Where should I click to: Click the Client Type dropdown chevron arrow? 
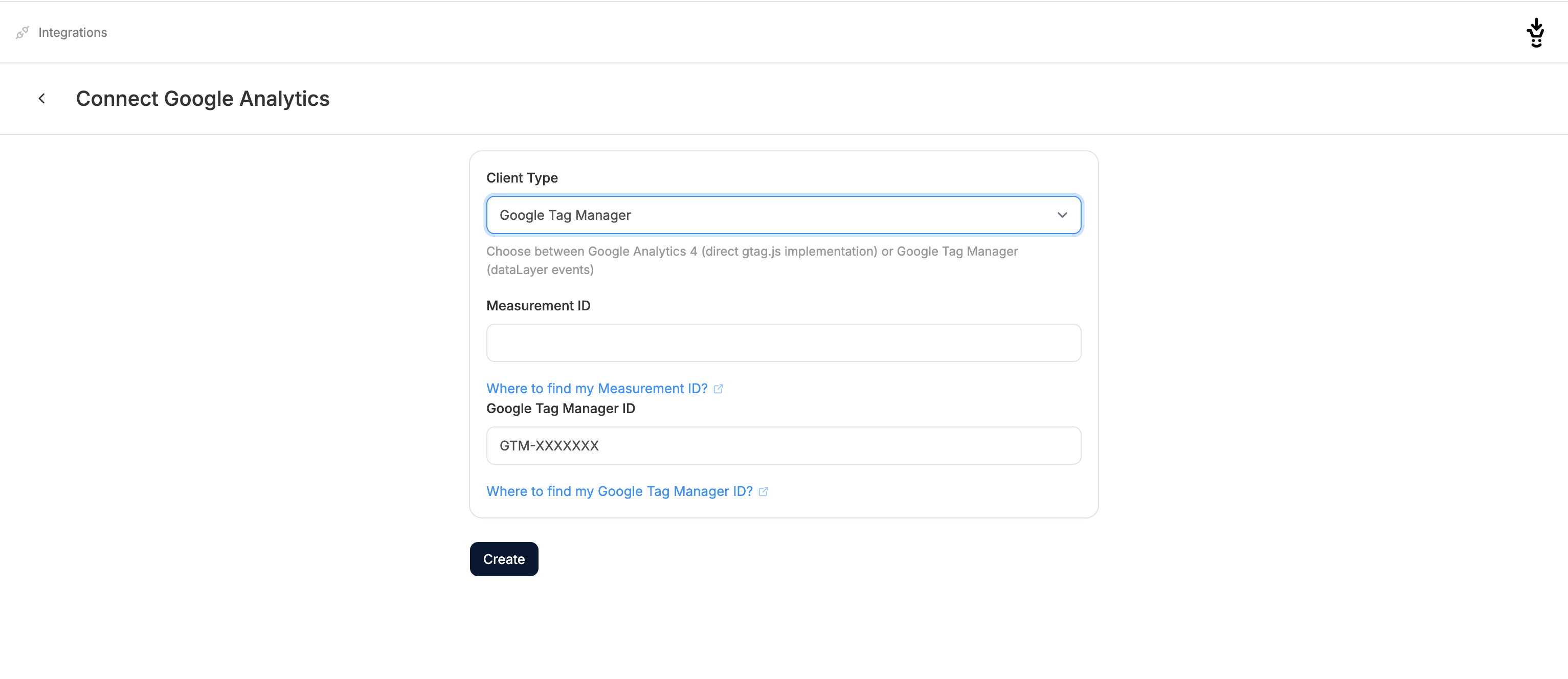[x=1062, y=215]
